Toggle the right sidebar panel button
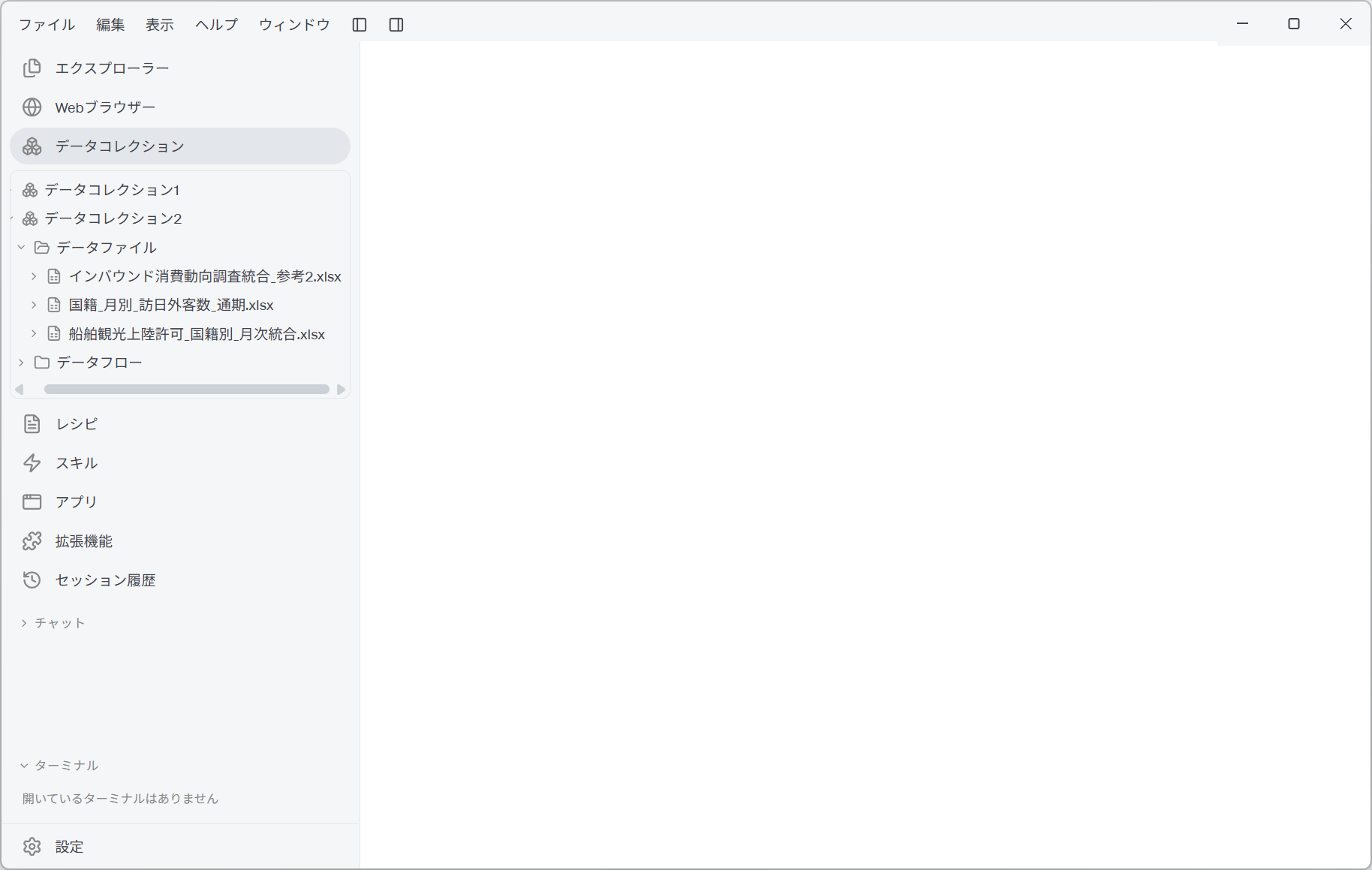Image resolution: width=1372 pixels, height=870 pixels. (396, 25)
